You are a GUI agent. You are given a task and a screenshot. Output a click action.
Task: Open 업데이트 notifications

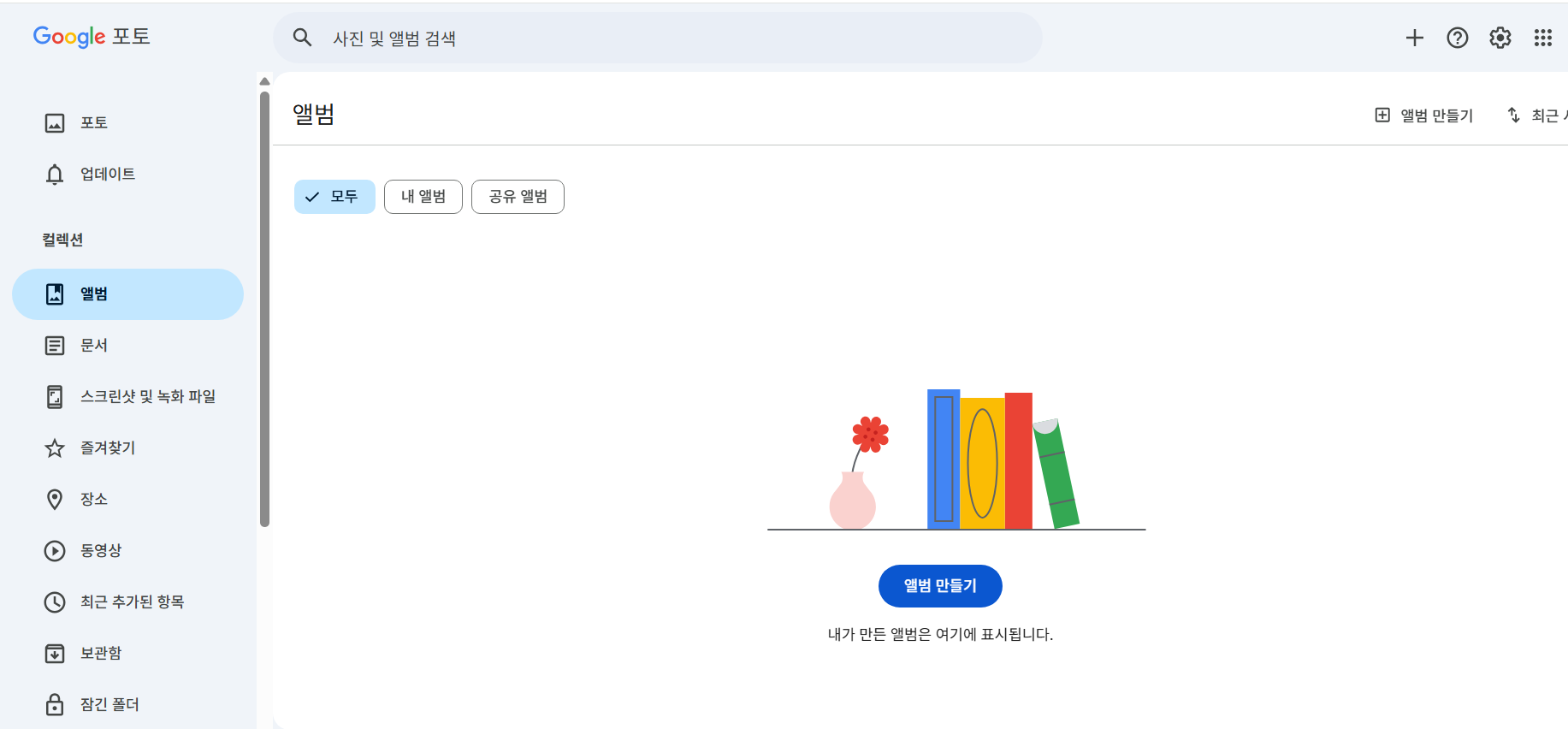(x=107, y=174)
